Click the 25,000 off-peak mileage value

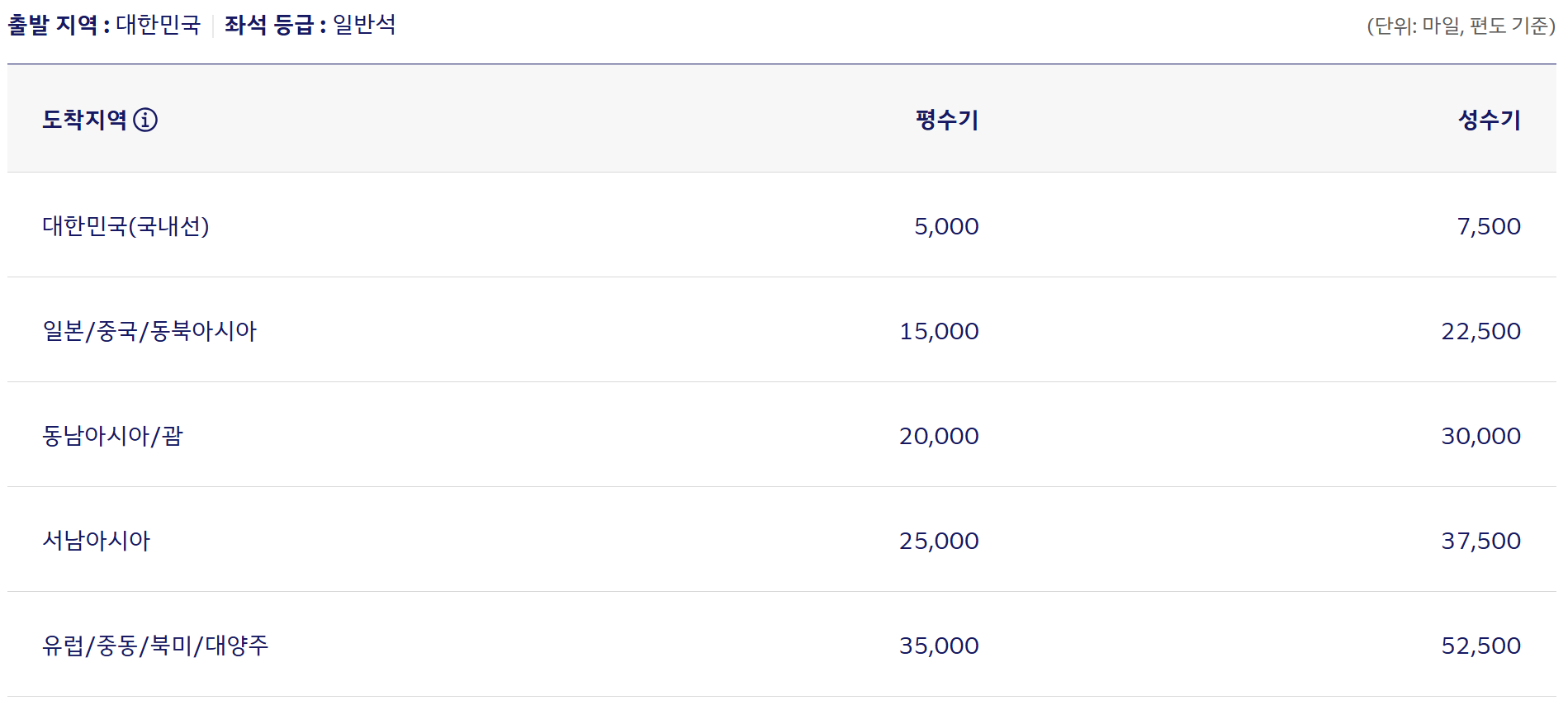(939, 541)
